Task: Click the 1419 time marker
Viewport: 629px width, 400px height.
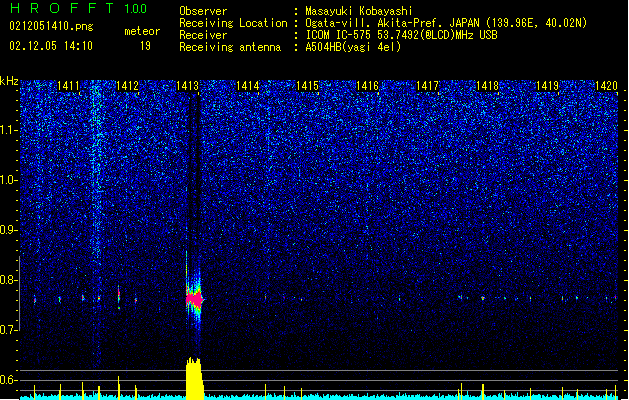Action: click(547, 86)
